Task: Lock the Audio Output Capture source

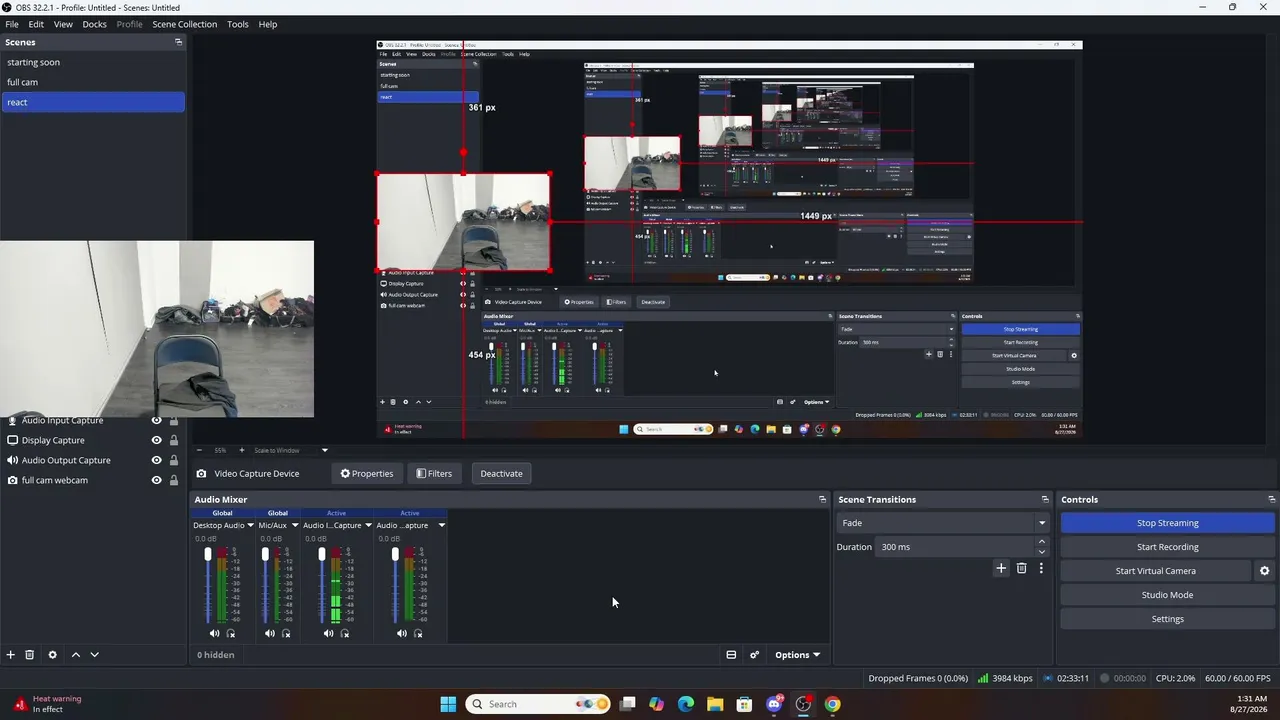Action: pyautogui.click(x=174, y=460)
